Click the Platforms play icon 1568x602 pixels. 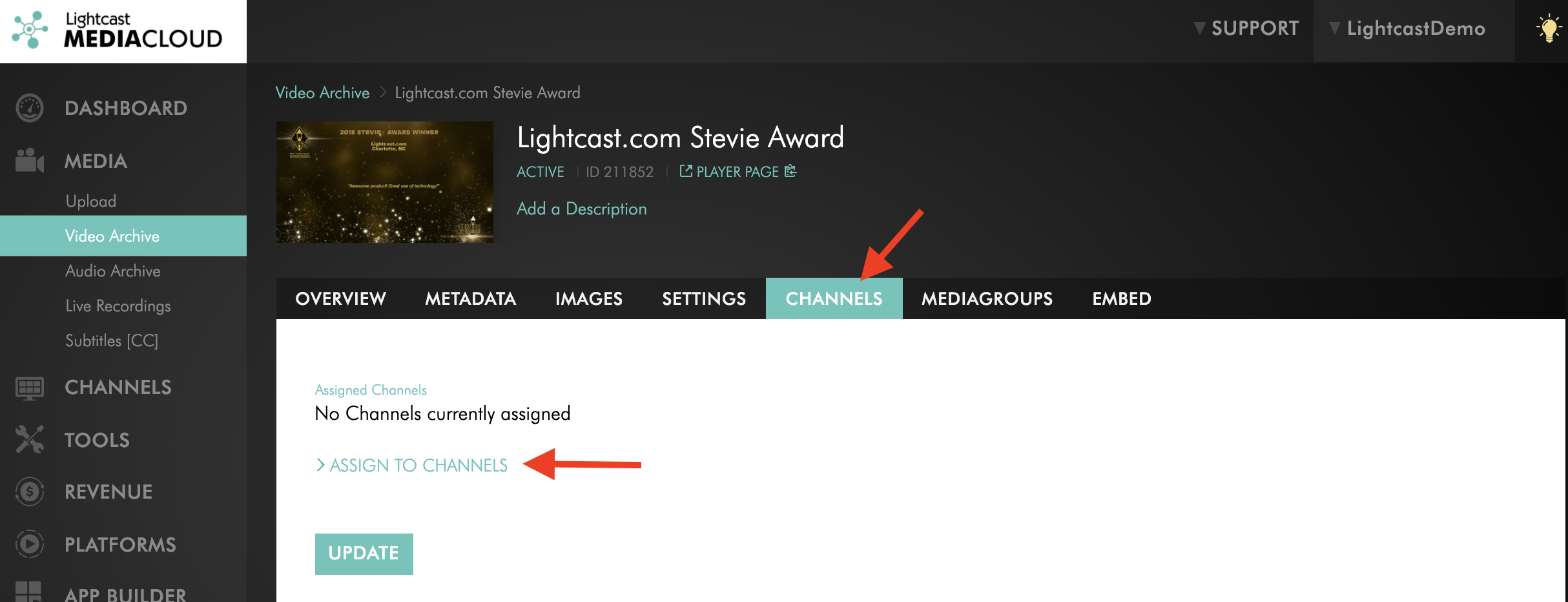click(30, 545)
